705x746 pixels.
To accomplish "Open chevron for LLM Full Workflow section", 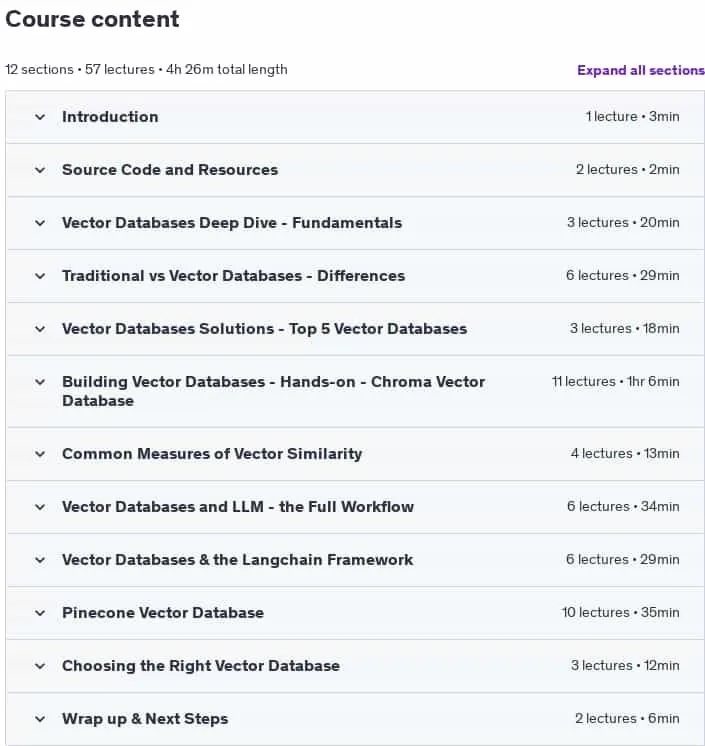I will pos(40,507).
